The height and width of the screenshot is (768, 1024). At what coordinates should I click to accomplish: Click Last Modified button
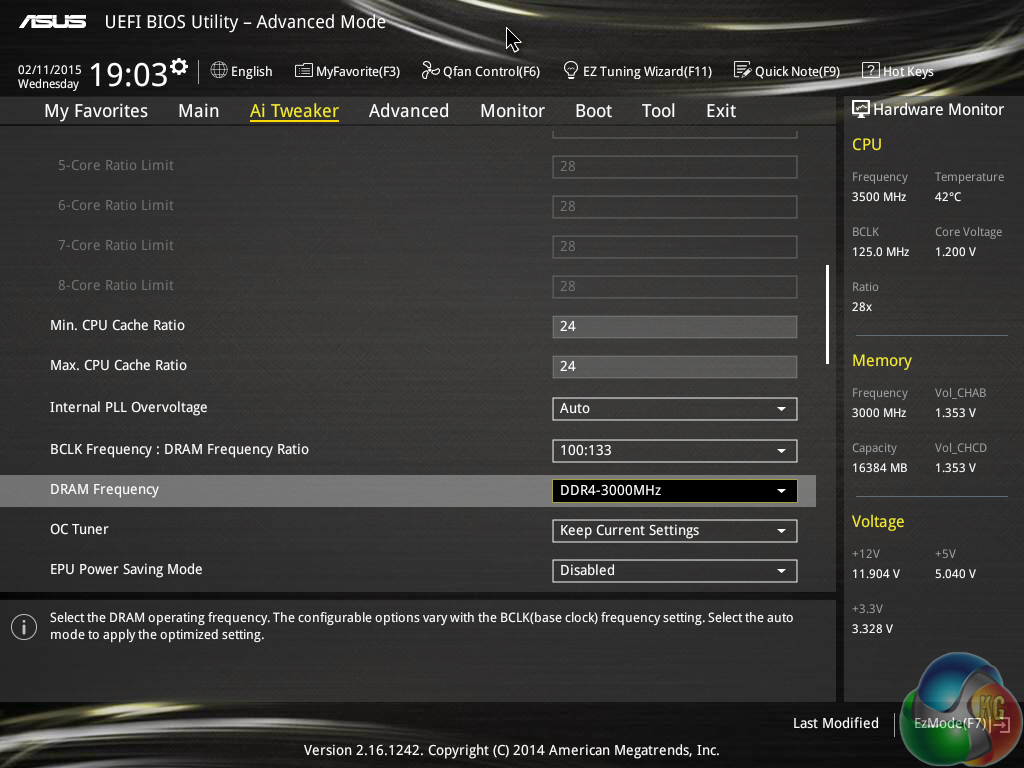click(835, 724)
